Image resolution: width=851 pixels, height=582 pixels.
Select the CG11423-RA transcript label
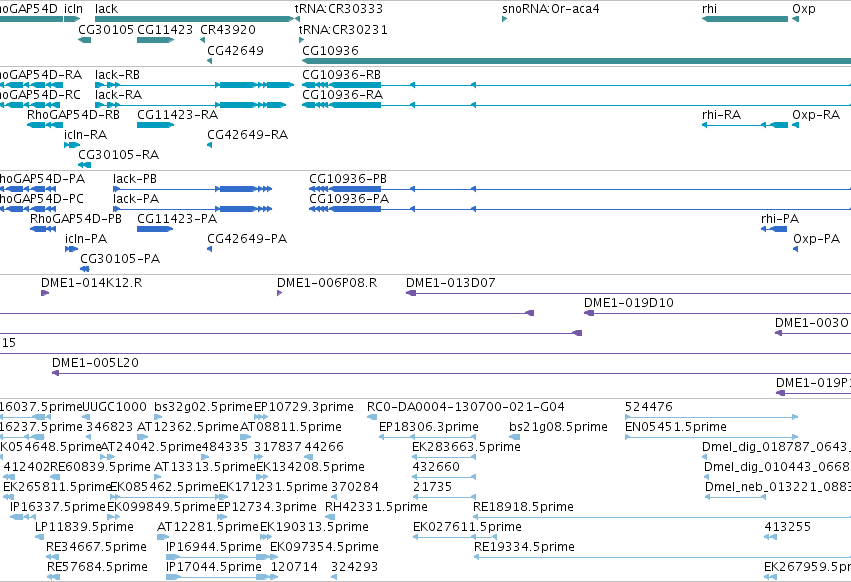[177, 115]
